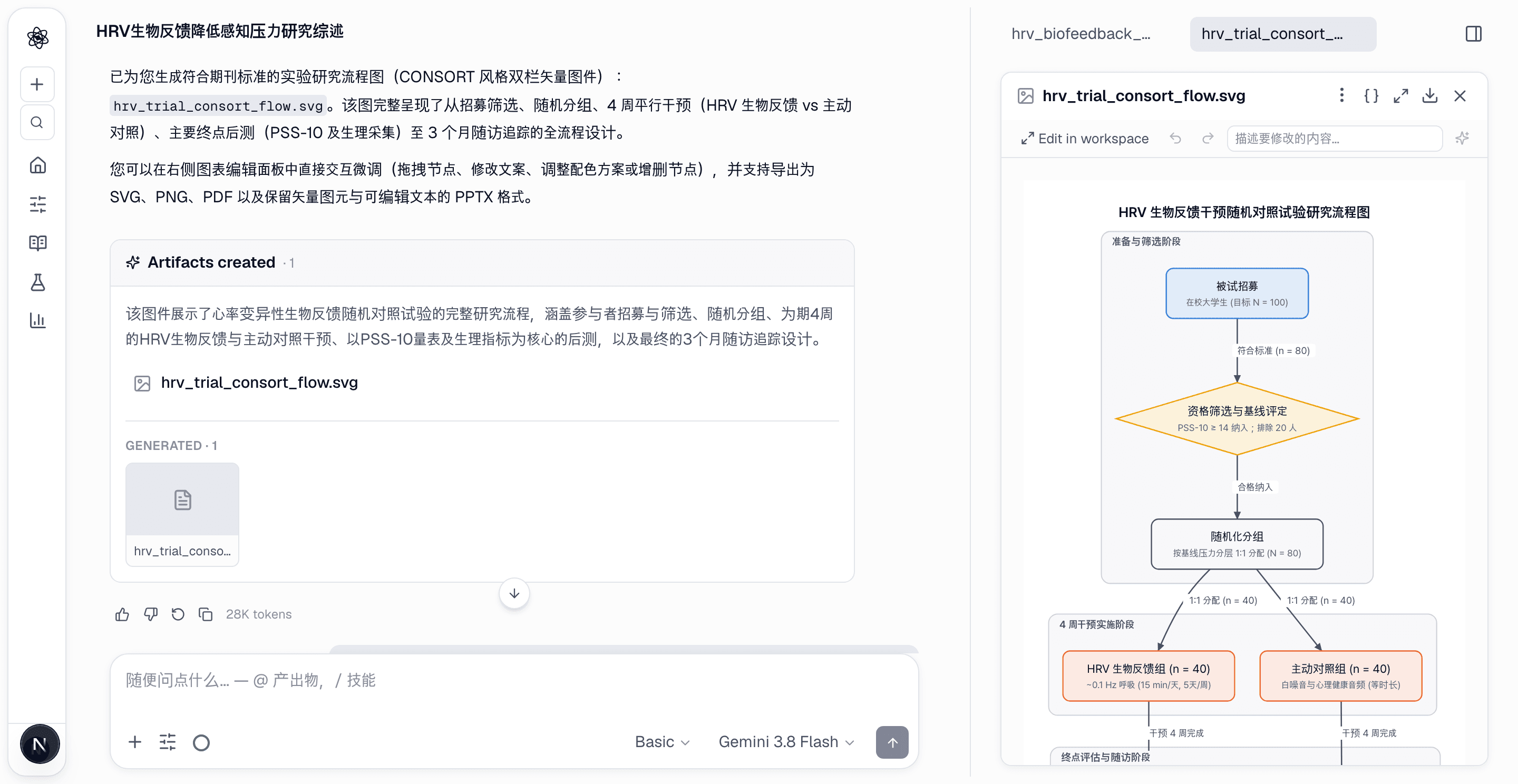Viewport: 1518px width, 784px height.
Task: Select the HRV 生物反馈组 node
Action: pyautogui.click(x=1149, y=675)
